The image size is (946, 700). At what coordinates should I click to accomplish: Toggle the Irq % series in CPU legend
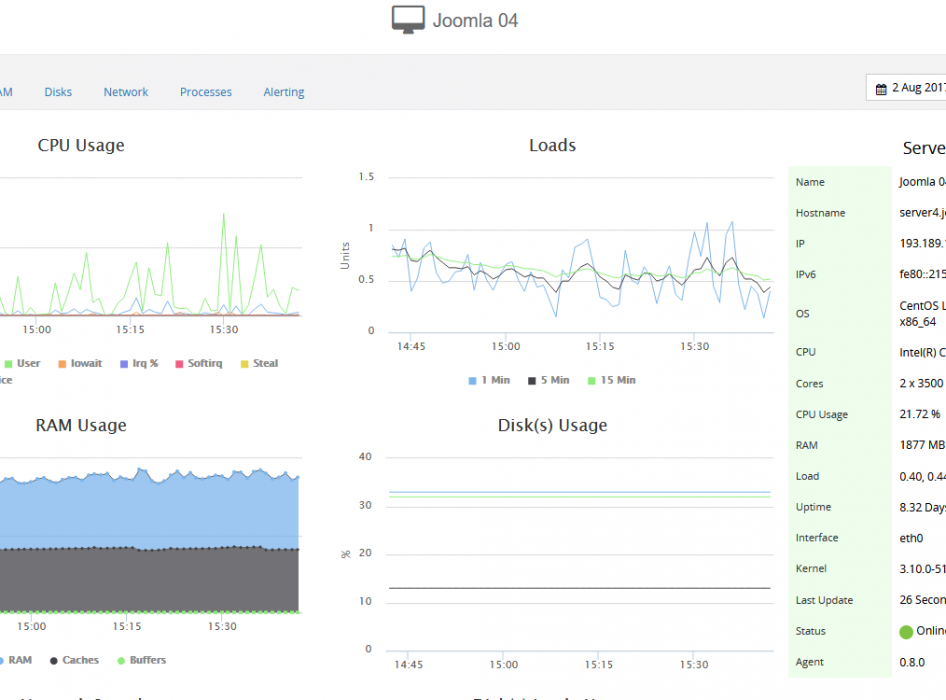click(x=139, y=363)
